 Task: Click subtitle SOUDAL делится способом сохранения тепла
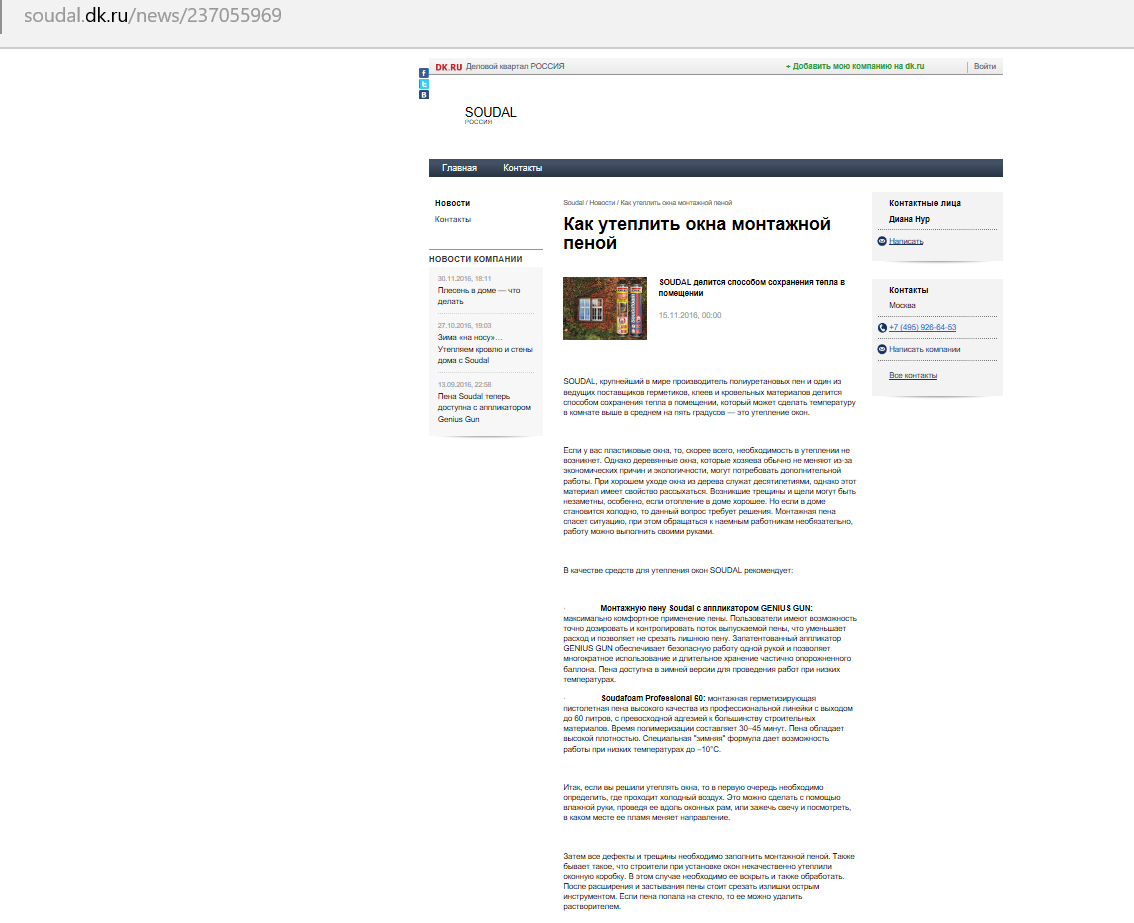tap(751, 288)
